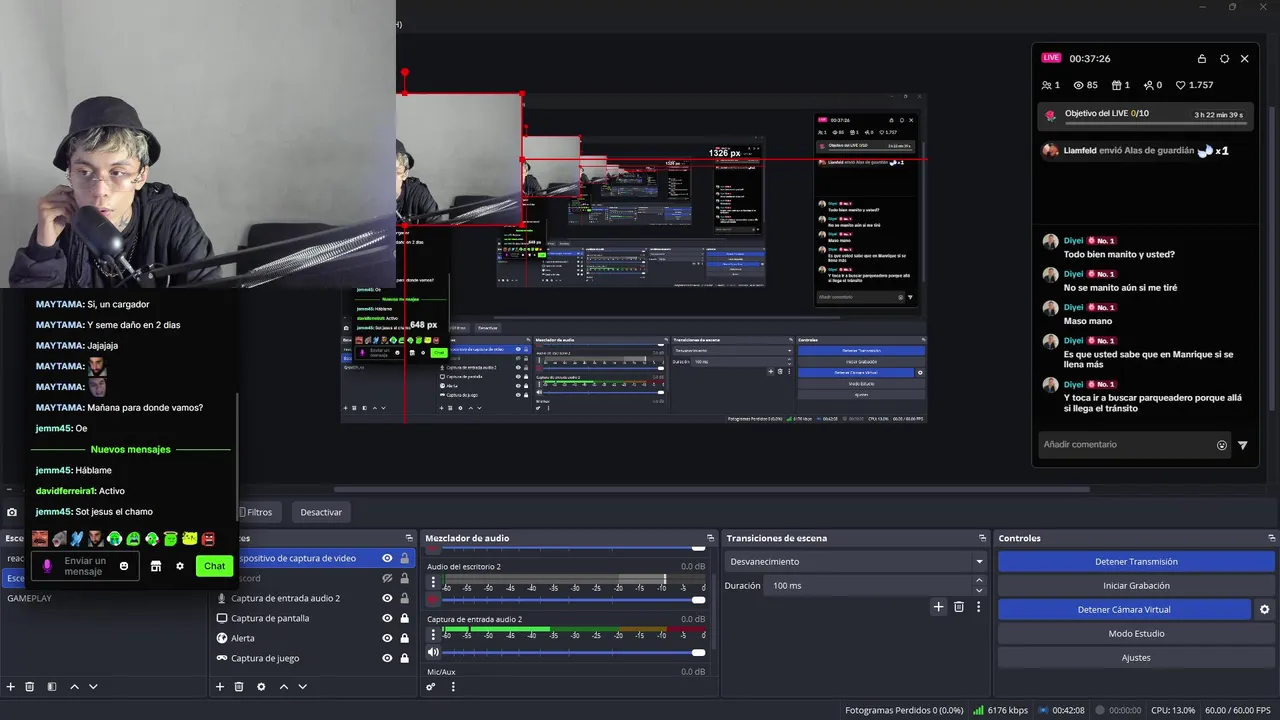The image size is (1280, 720).
Task: Open Ajustes settings
Action: click(1136, 658)
